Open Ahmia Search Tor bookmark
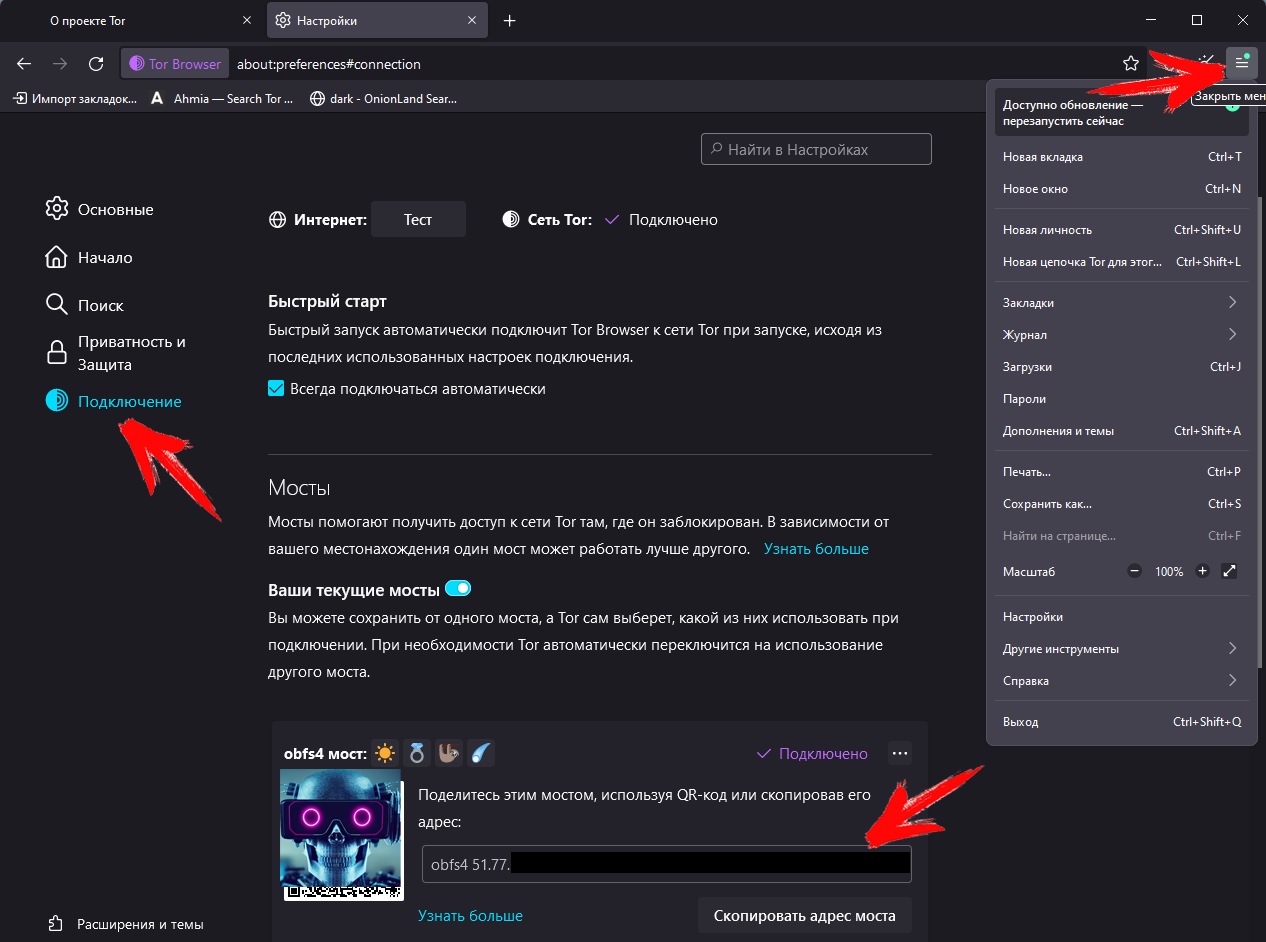This screenshot has width=1266, height=942. tap(221, 99)
